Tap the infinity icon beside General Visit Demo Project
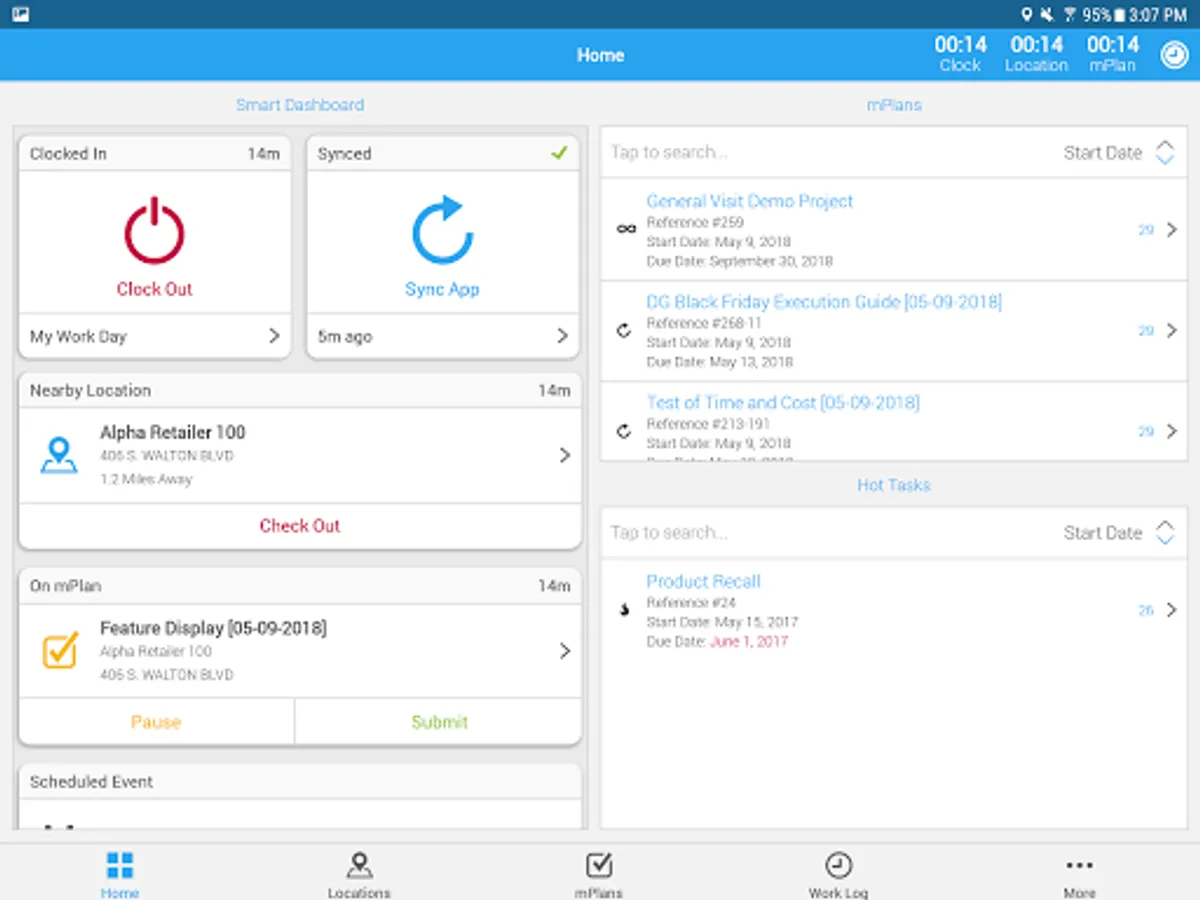Screen dimensions: 1200x900 [x=626, y=229]
